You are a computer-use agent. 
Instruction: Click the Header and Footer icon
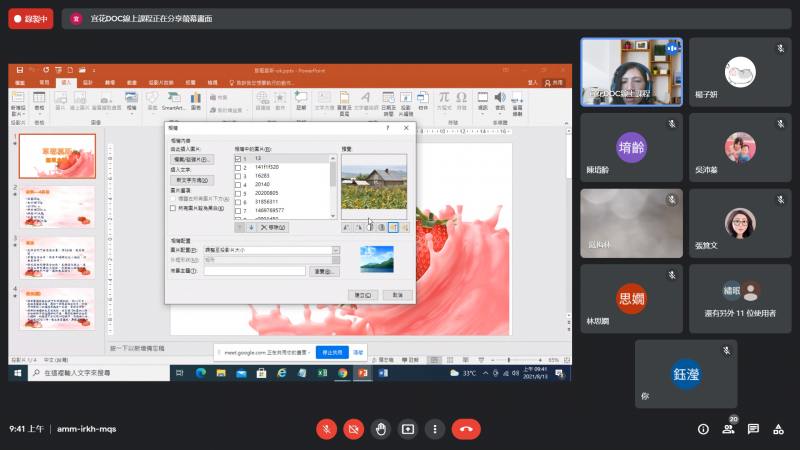(x=344, y=97)
